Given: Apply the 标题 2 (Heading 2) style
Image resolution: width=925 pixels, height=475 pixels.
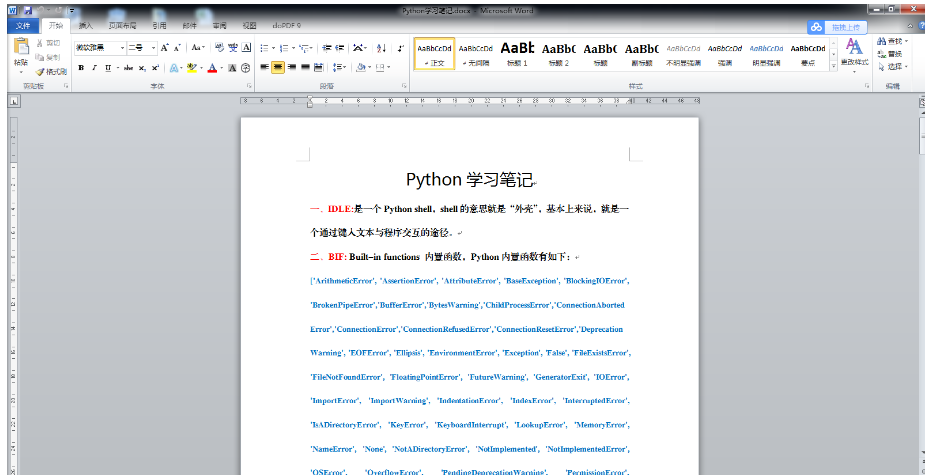Looking at the screenshot, I should pyautogui.click(x=559, y=54).
